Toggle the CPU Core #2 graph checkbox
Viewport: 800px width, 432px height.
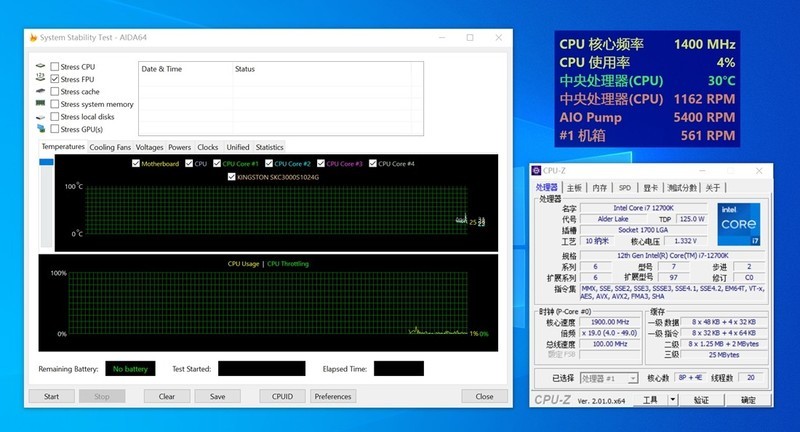click(269, 163)
